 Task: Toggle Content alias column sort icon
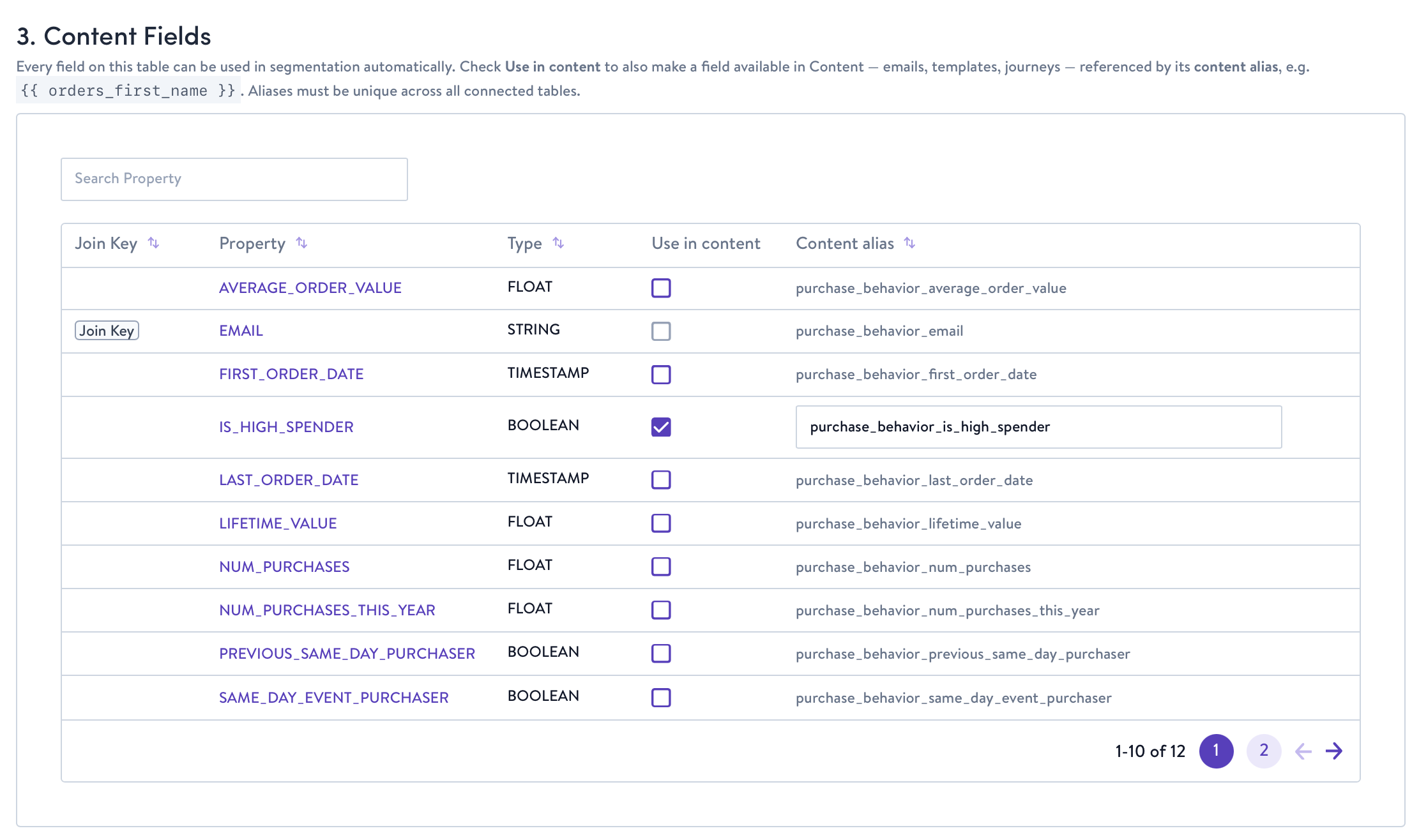909,243
